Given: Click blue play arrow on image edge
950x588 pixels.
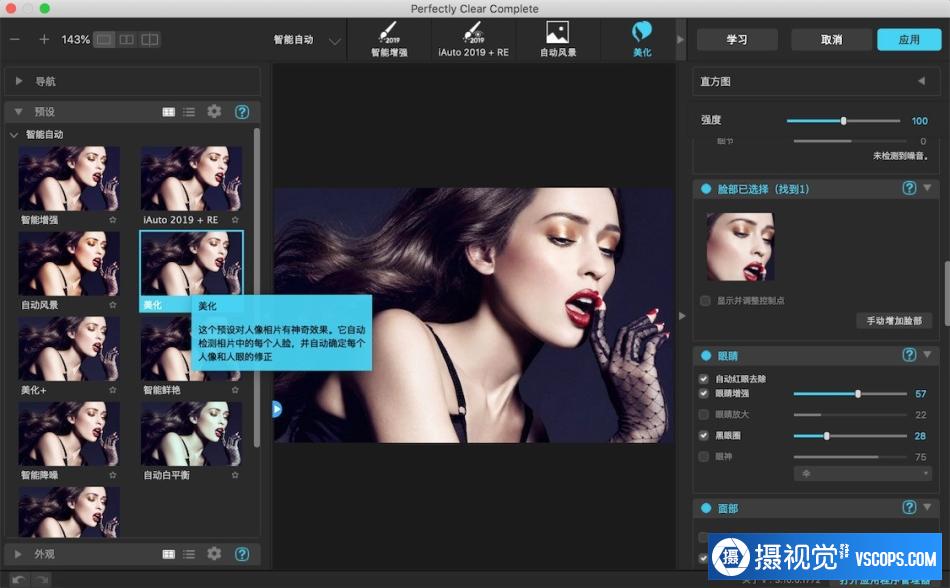Looking at the screenshot, I should 277,409.
